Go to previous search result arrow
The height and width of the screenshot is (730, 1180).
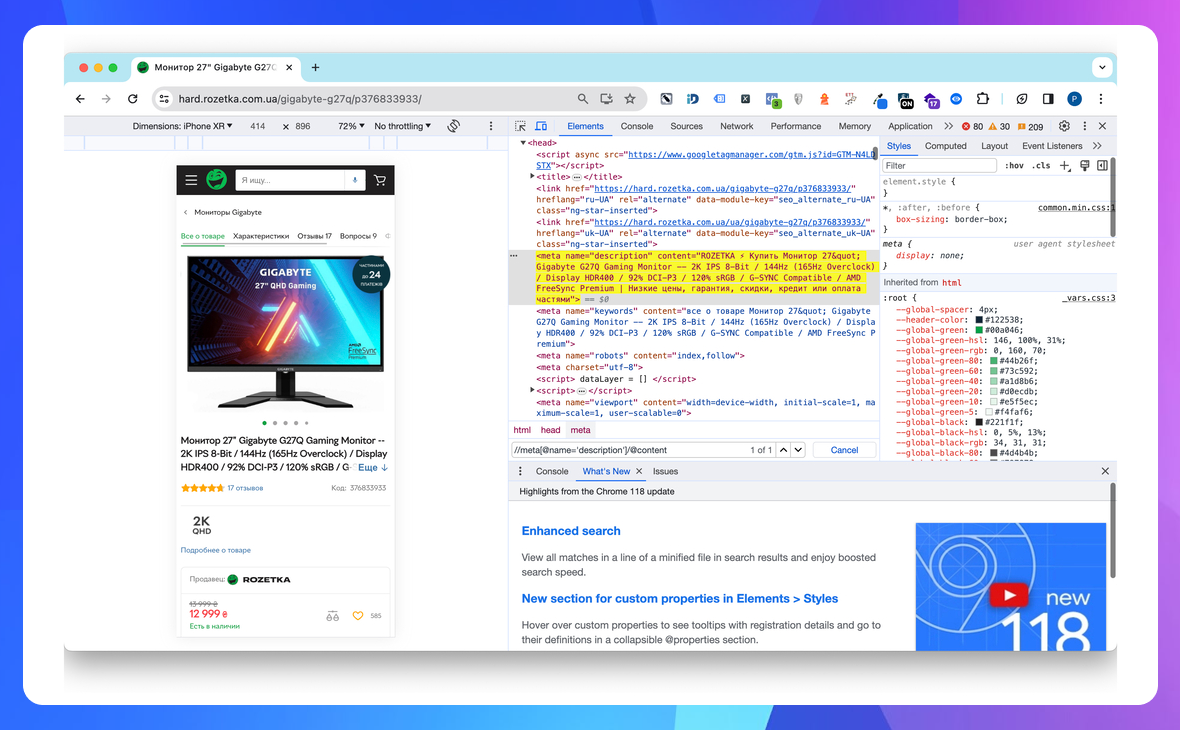[783, 450]
